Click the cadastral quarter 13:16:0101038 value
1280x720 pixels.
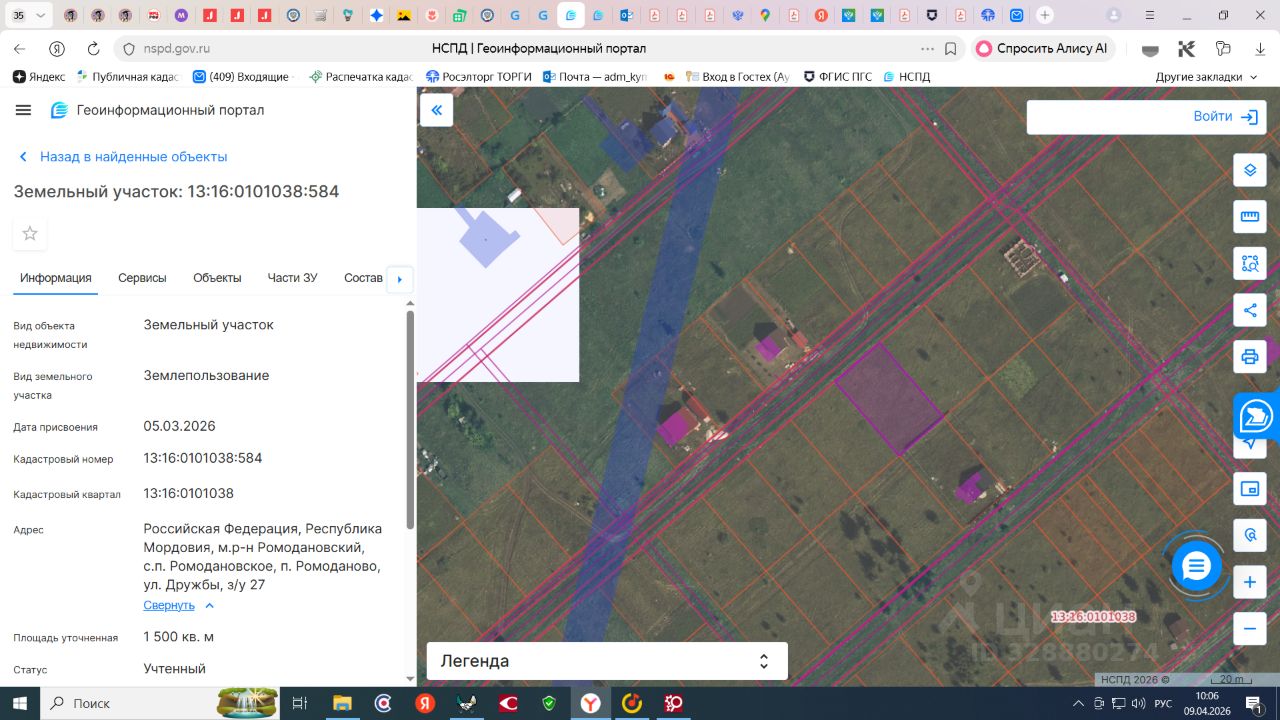[188, 493]
